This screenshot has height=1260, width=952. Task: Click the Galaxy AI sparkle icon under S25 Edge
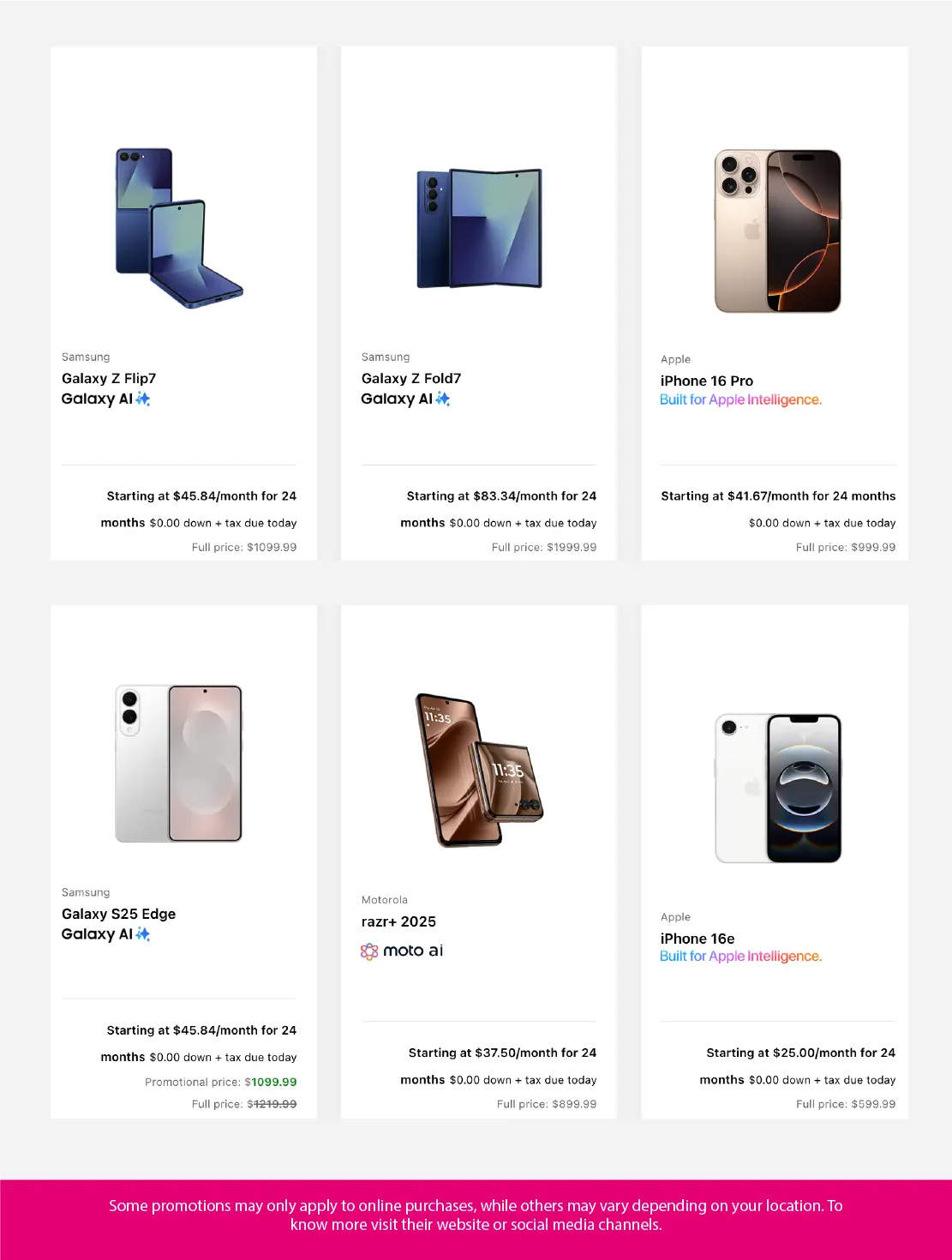[143, 934]
